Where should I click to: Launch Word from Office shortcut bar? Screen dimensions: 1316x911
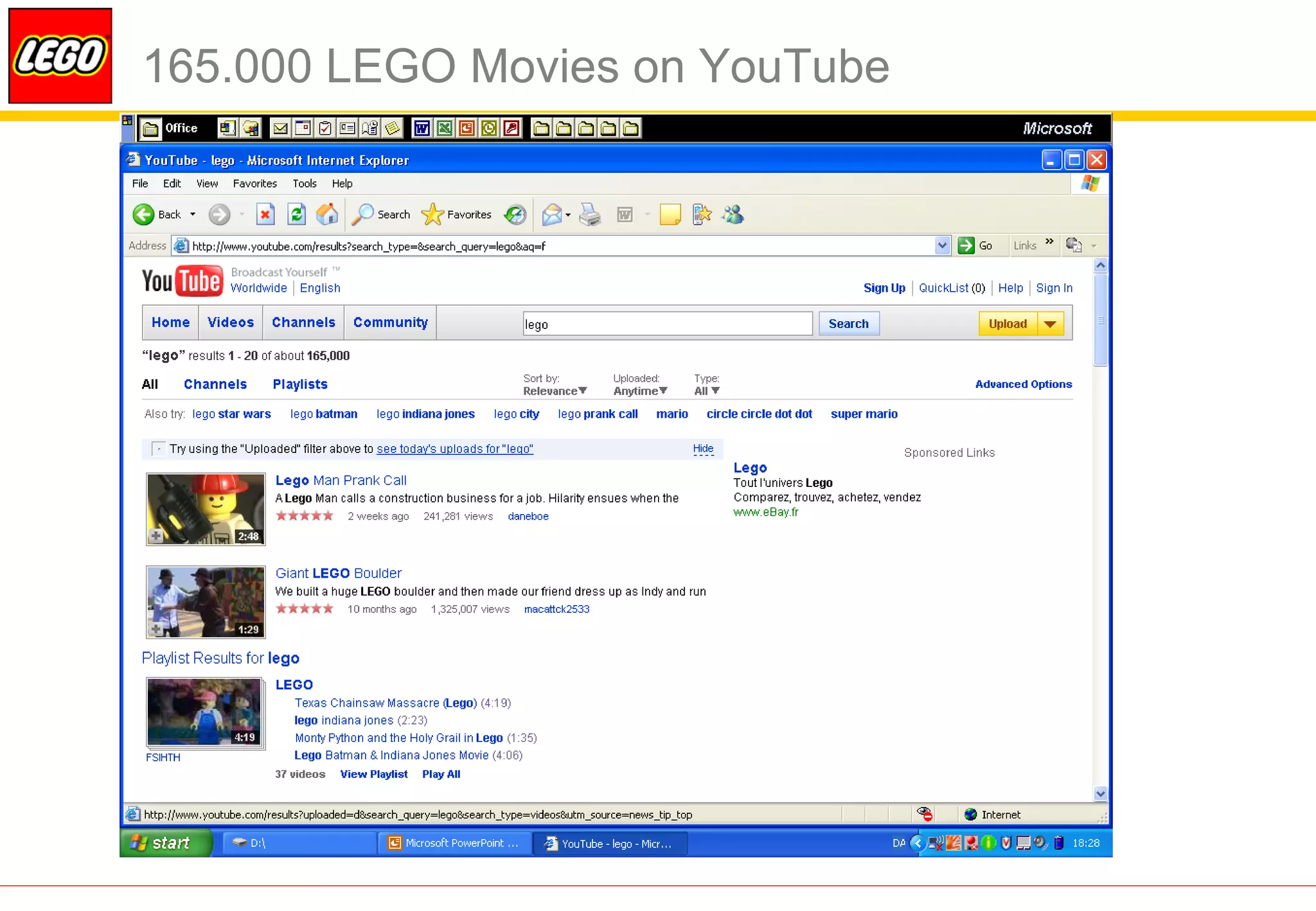click(422, 128)
